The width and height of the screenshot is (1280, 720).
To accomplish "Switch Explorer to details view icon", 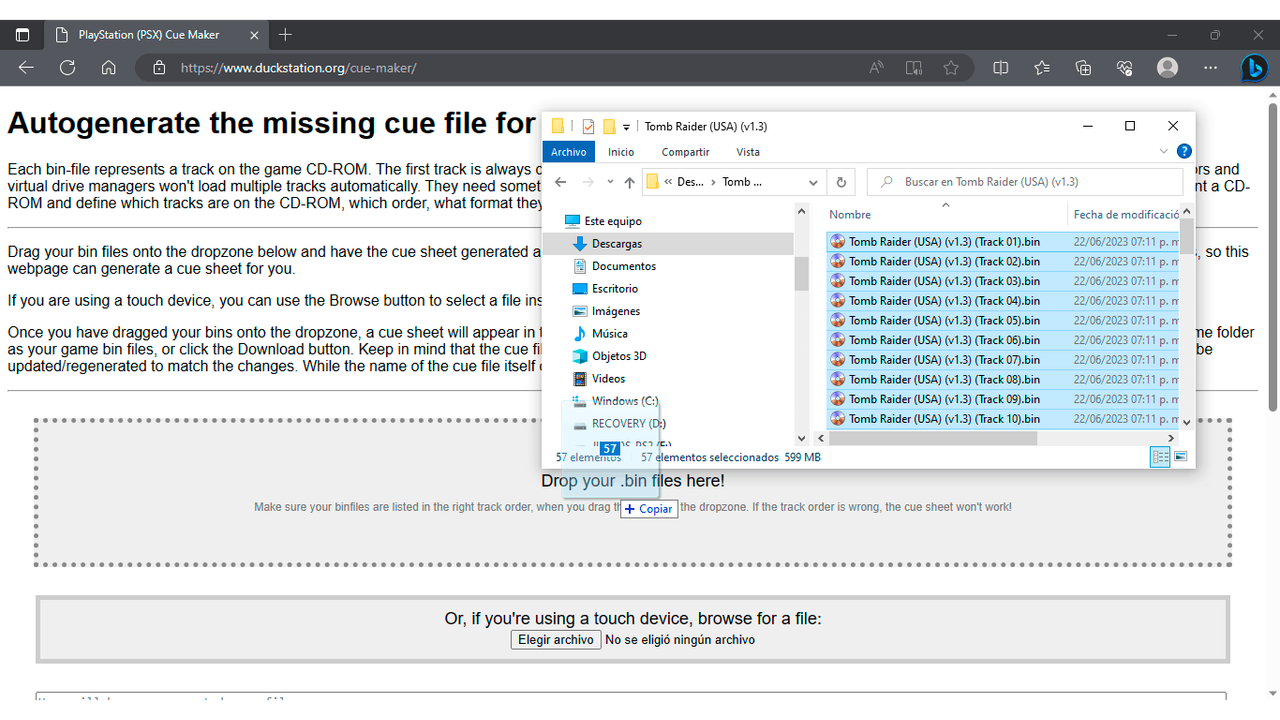I will point(1160,457).
